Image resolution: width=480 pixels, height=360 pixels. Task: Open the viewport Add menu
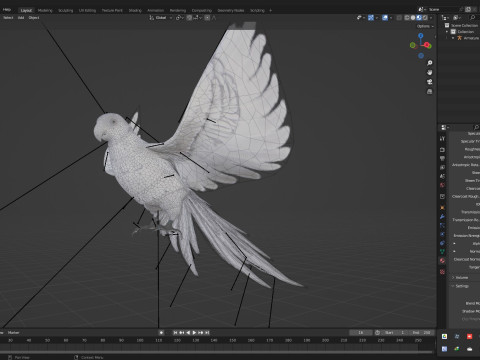point(21,18)
